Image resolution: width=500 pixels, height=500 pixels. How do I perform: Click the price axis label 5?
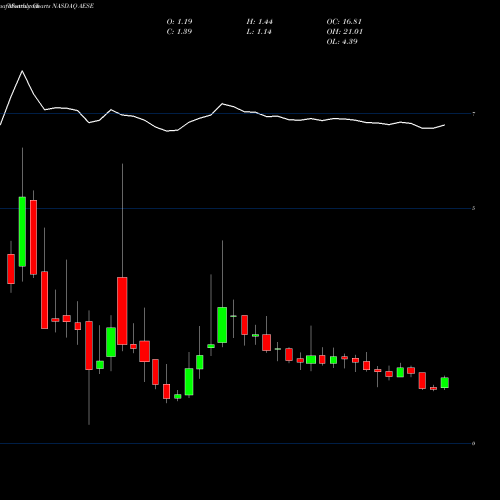[x=473, y=208]
